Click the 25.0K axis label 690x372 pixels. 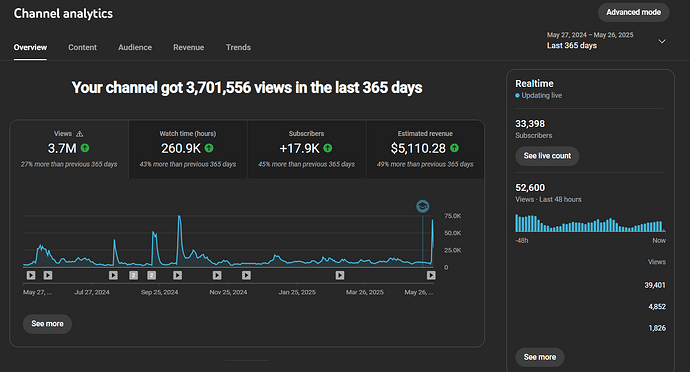(x=452, y=250)
